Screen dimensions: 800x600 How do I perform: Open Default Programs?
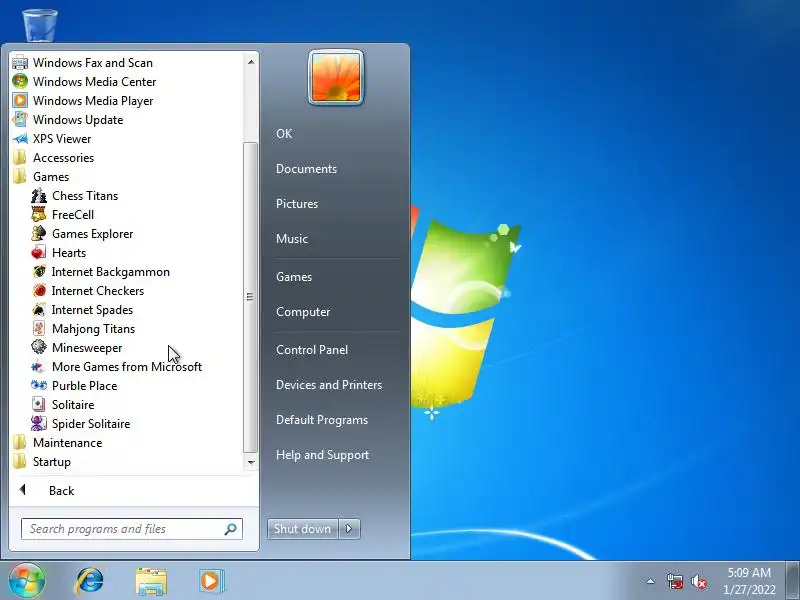[x=322, y=420]
